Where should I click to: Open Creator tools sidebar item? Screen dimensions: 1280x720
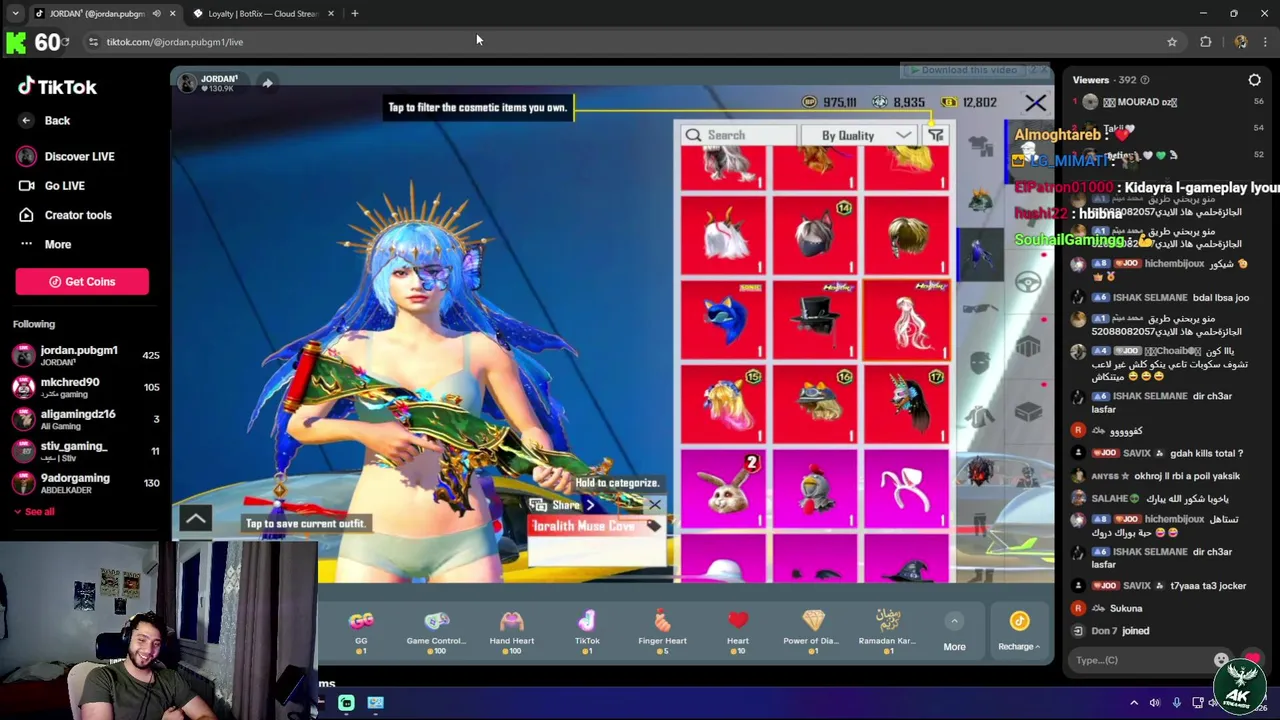pos(65,215)
